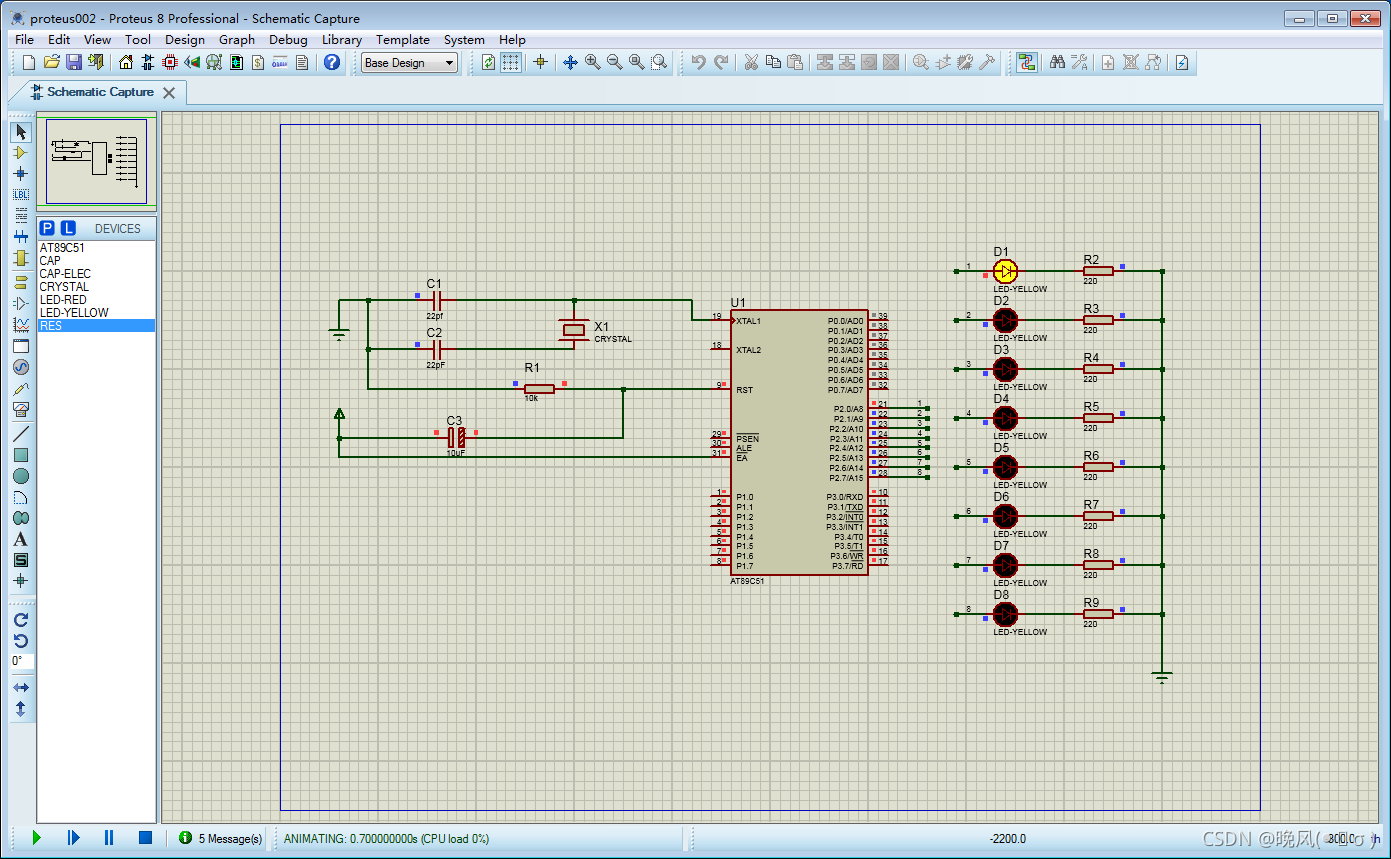Go to Home page icon
The width and height of the screenshot is (1391, 859).
tap(126, 62)
